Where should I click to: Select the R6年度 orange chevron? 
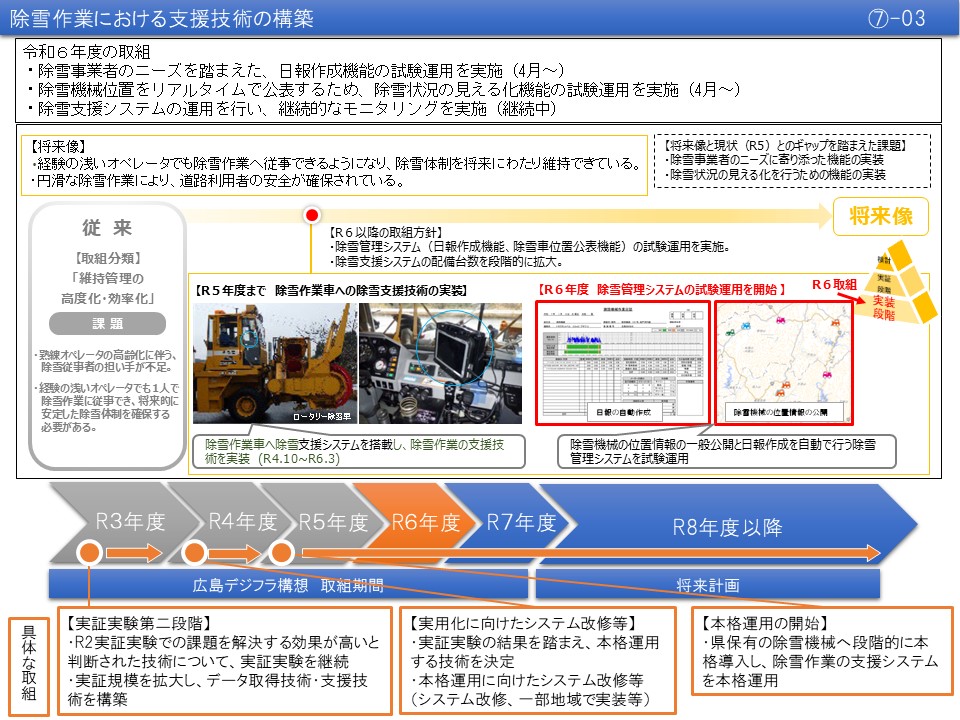418,523
